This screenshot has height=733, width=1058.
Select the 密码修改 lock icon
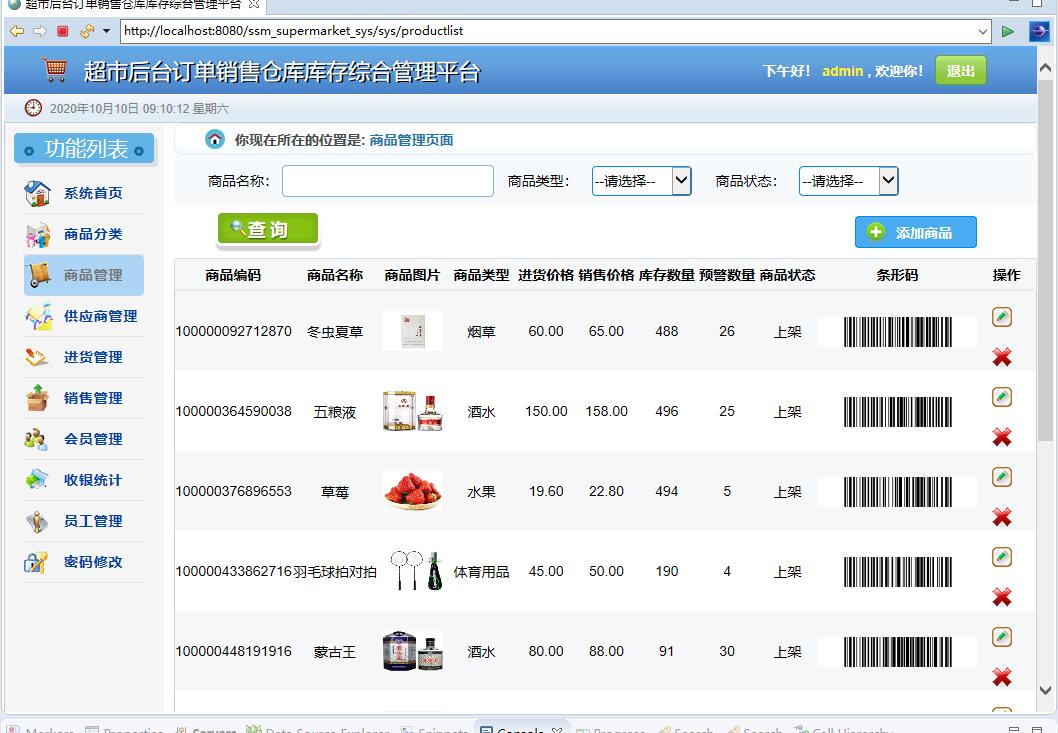(36, 562)
